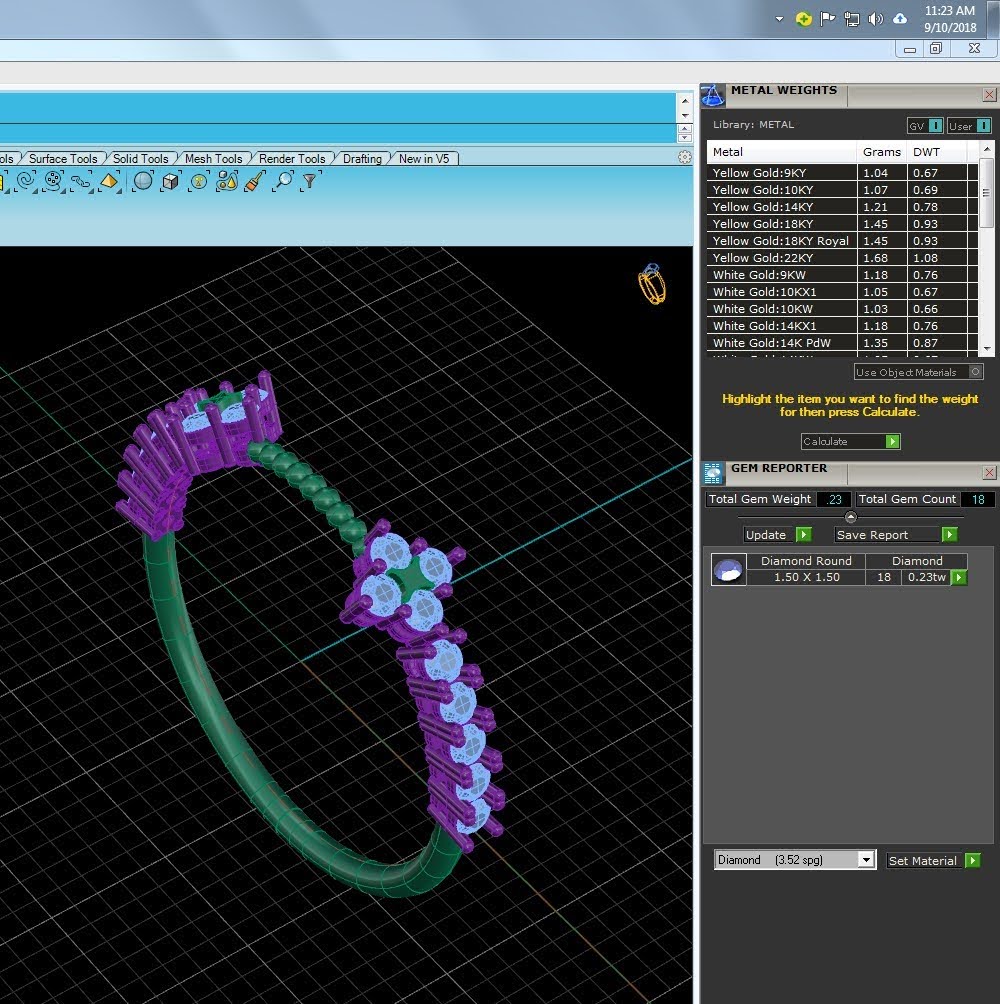
Task: Open the Action Center flag tray icon
Action: 828,19
